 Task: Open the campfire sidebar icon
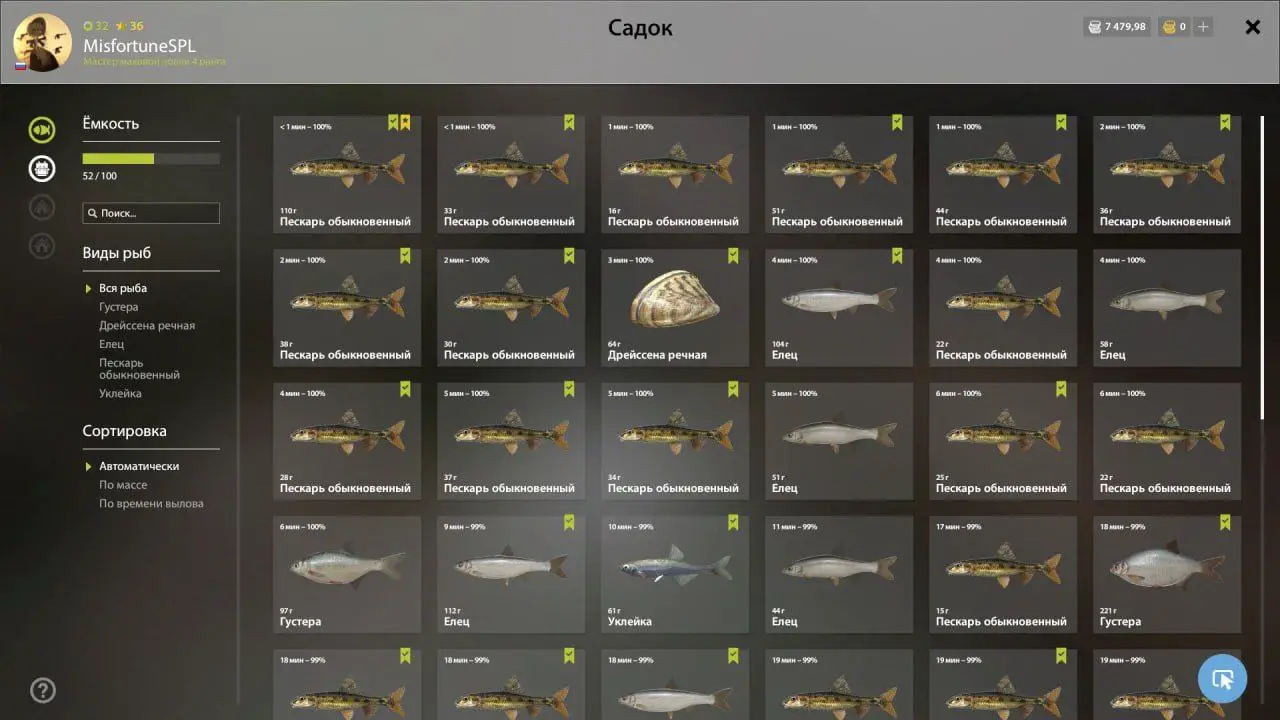coord(42,207)
